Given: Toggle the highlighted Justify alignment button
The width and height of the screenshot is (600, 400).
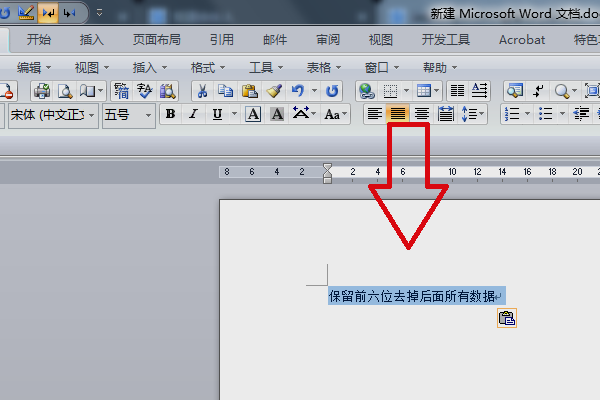Looking at the screenshot, I should (x=398, y=114).
